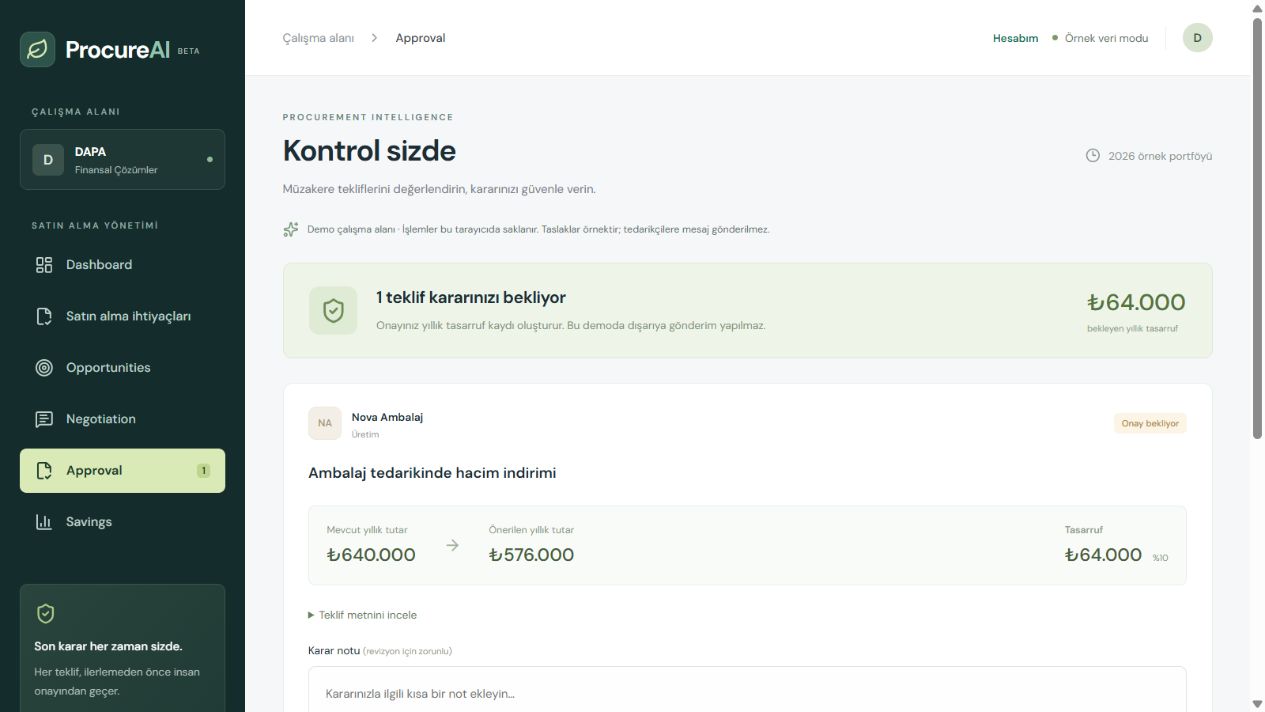Click the sparkle icon before Demo çalışma alanı
The width and height of the screenshot is (1265, 712).
pyautogui.click(x=291, y=229)
